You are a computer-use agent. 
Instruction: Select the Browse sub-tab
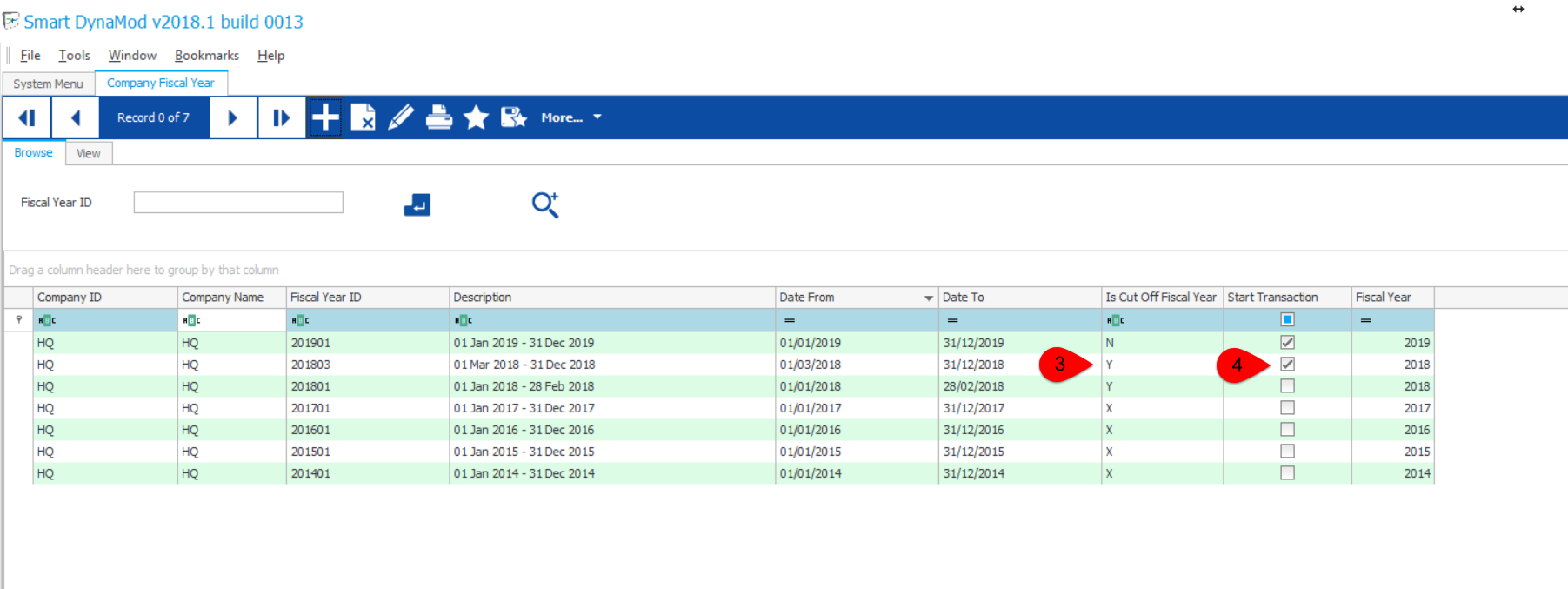click(x=33, y=152)
